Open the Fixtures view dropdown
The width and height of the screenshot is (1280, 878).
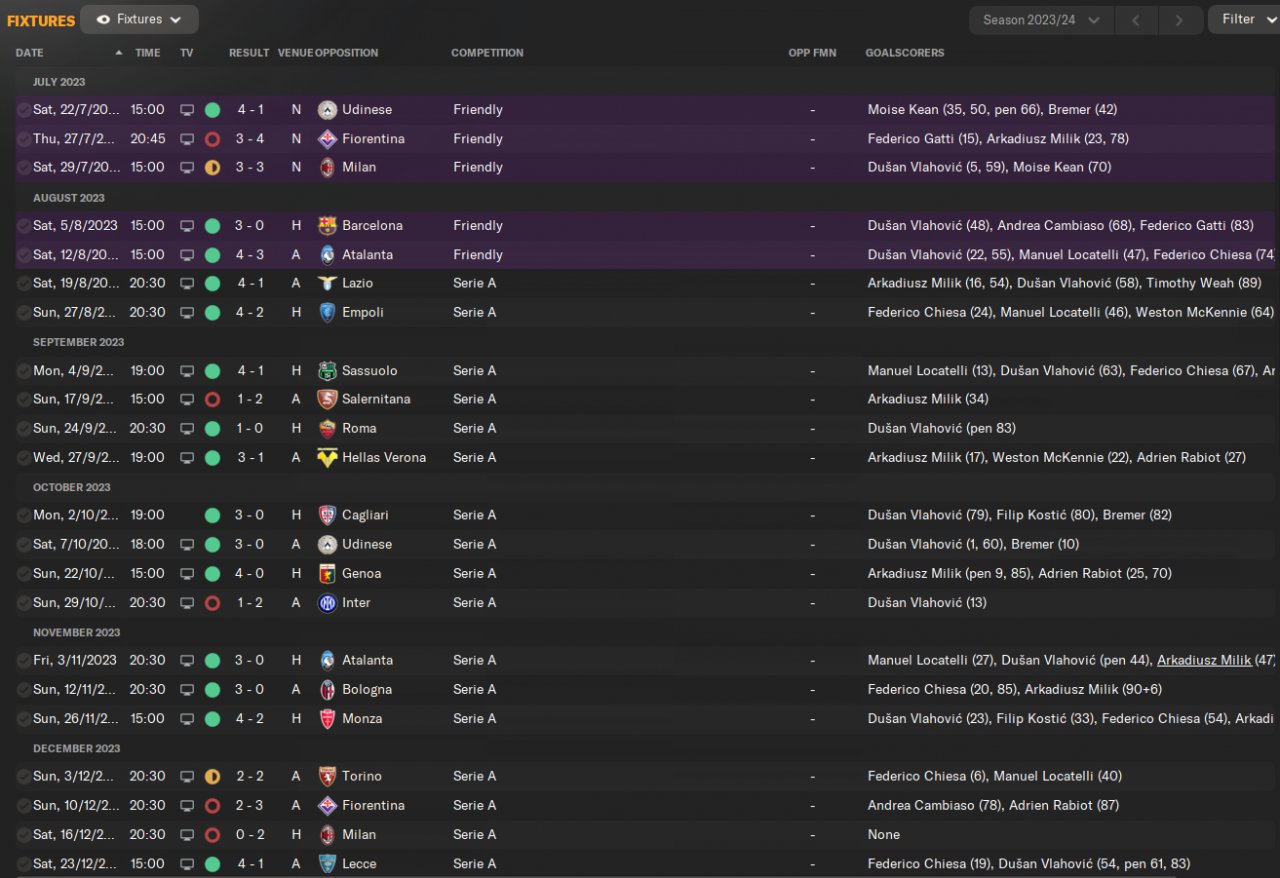tap(139, 19)
